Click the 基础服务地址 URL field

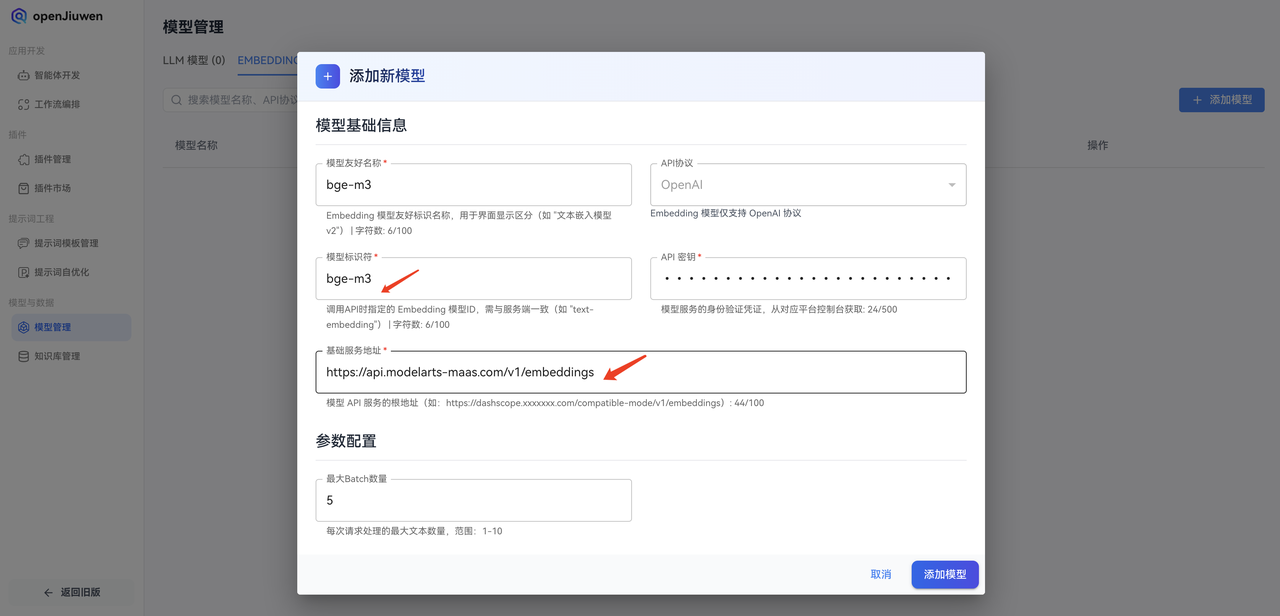pos(641,372)
